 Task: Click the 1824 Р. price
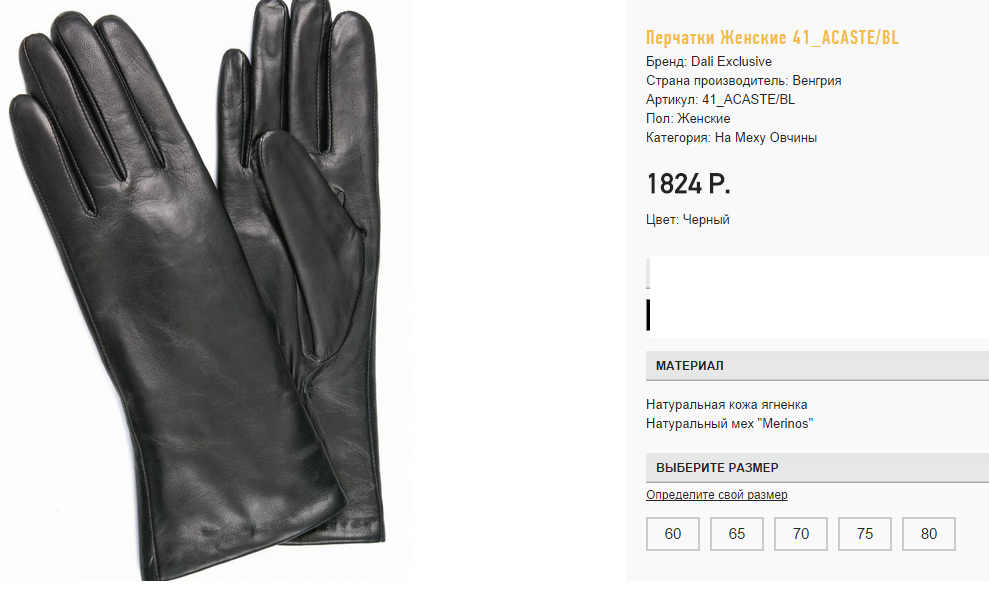click(x=688, y=184)
